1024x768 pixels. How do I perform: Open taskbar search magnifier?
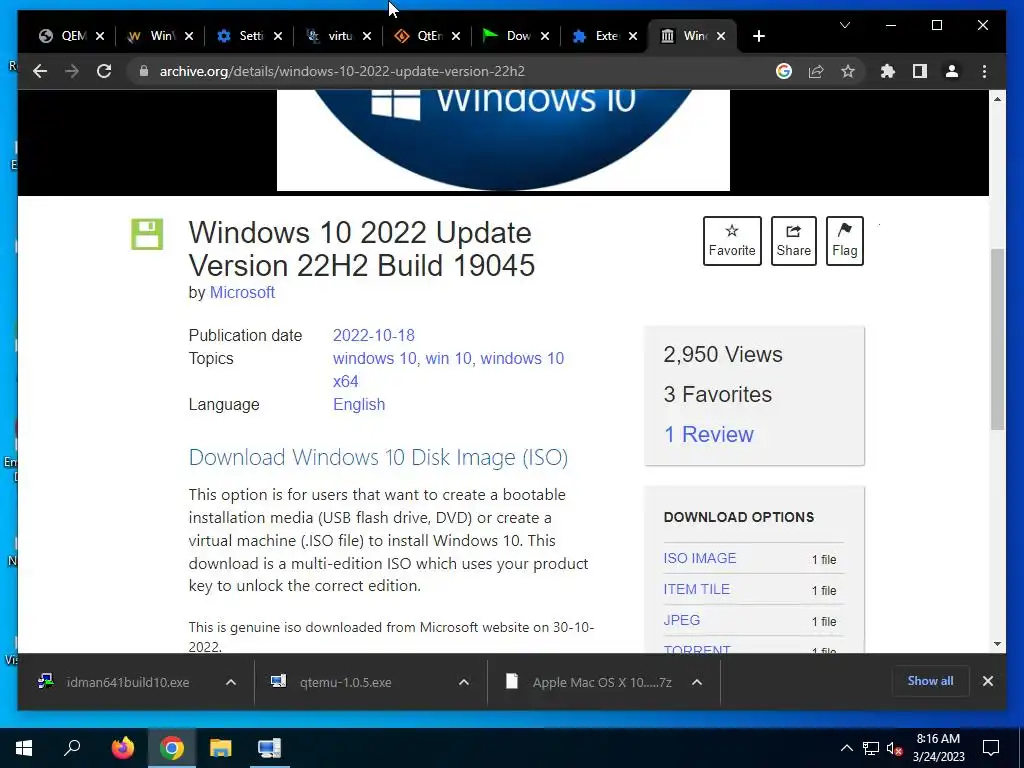click(x=72, y=747)
